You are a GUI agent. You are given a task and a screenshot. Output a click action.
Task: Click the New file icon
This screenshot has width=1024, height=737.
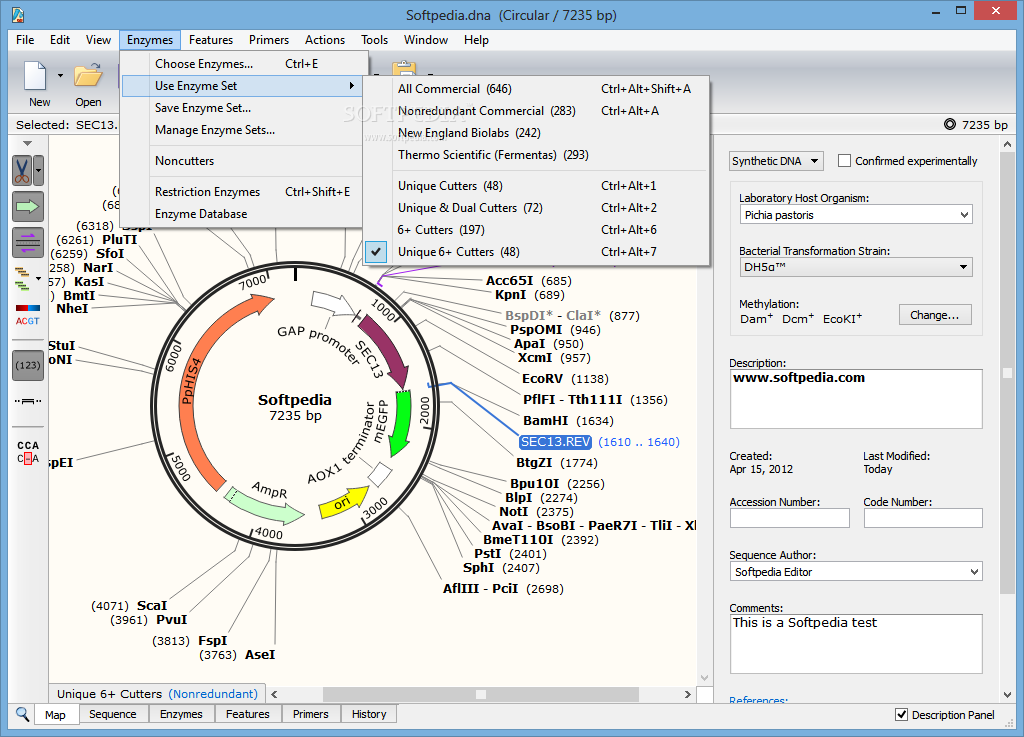point(35,76)
